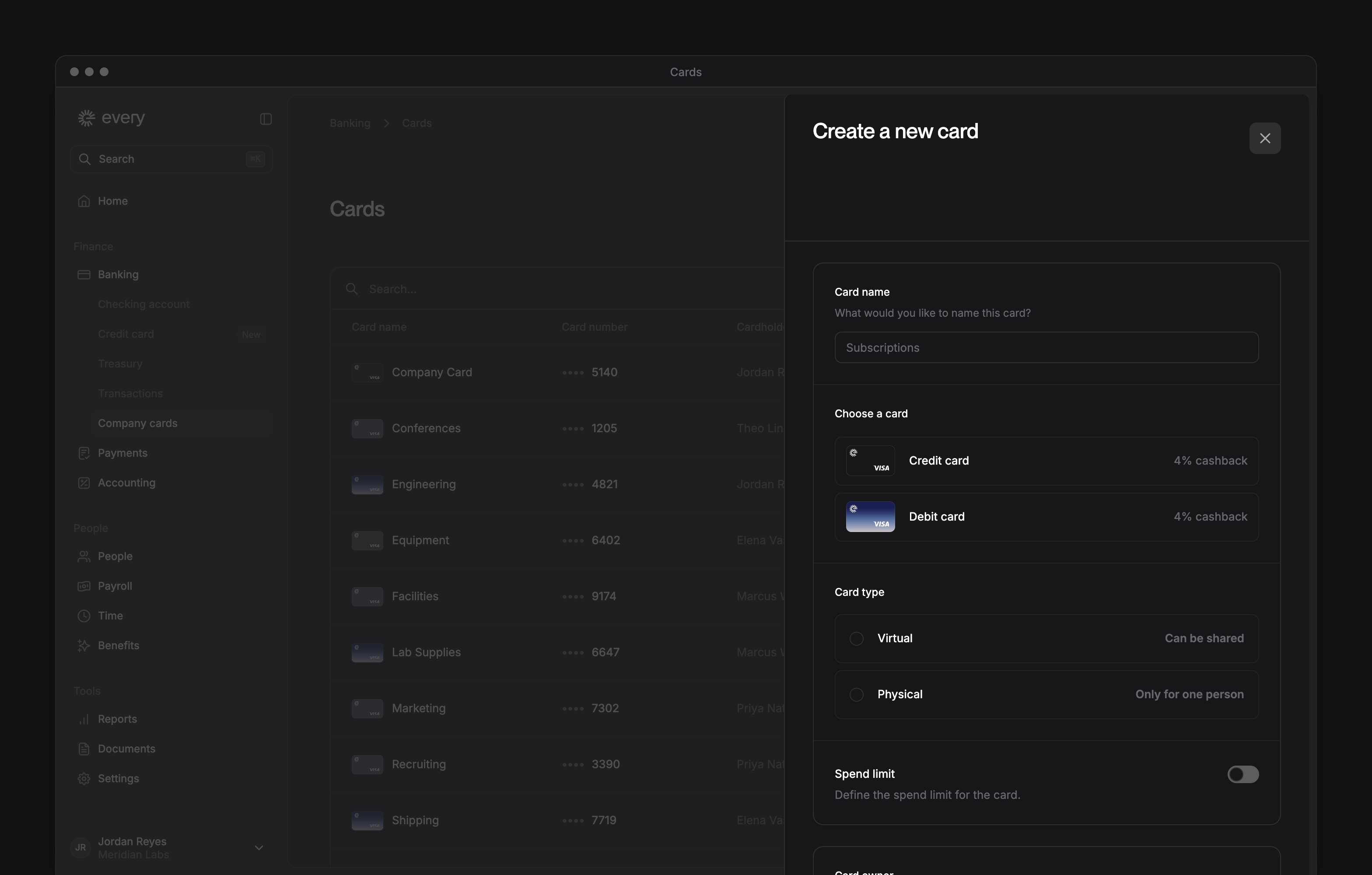Click the Accounting icon in sidebar
Image resolution: width=1372 pixels, height=875 pixels.
point(84,483)
